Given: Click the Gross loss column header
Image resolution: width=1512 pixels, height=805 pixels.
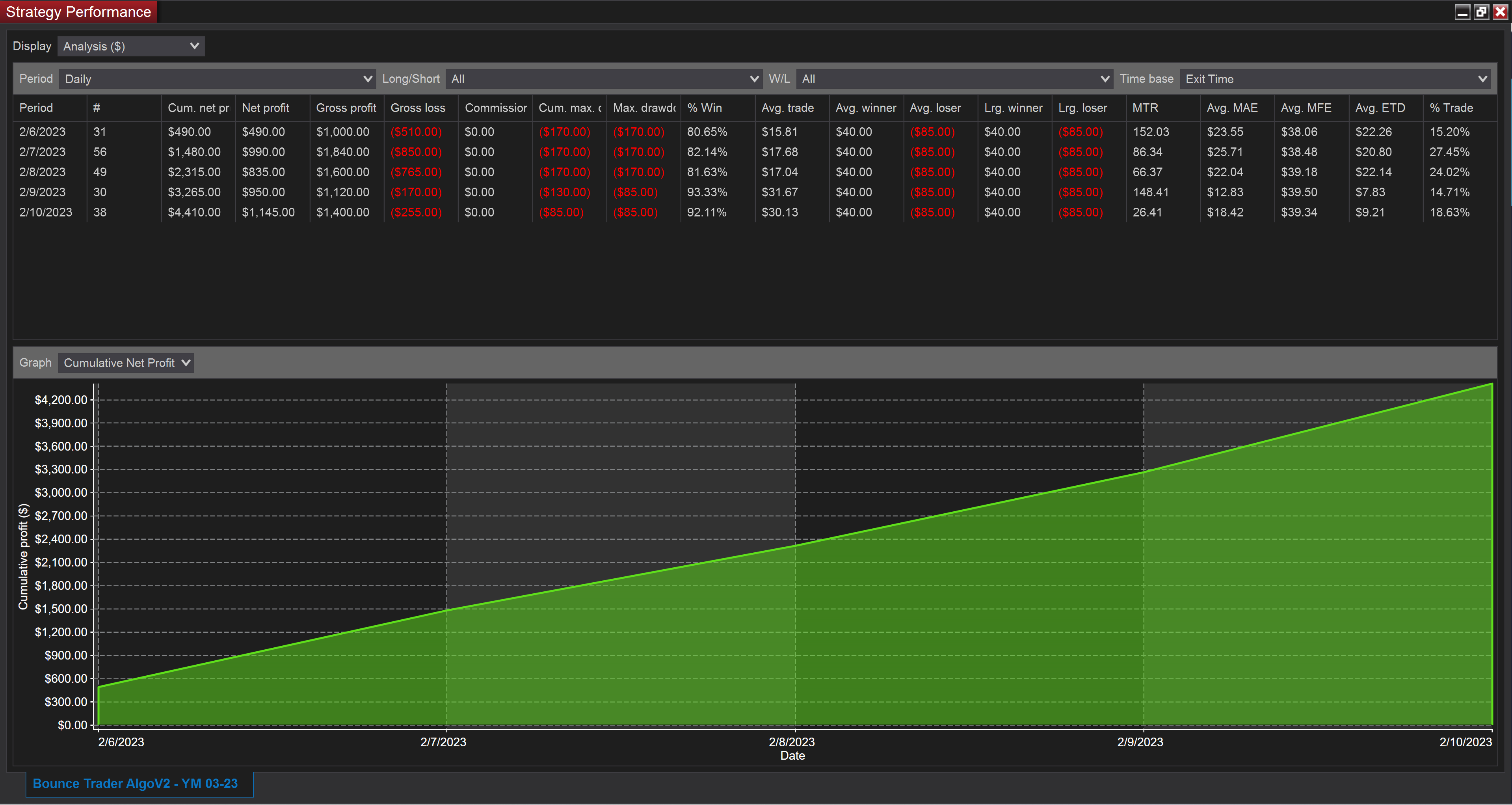Looking at the screenshot, I should [x=418, y=108].
